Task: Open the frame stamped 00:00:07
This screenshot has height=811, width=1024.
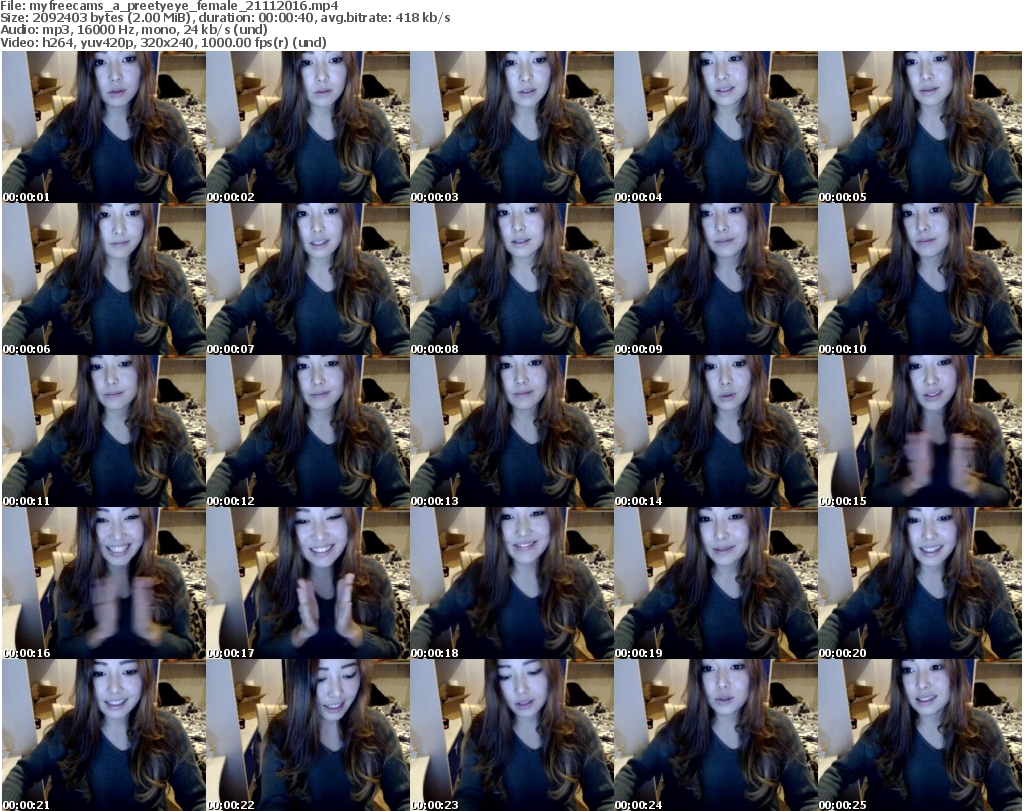Action: coord(308,279)
